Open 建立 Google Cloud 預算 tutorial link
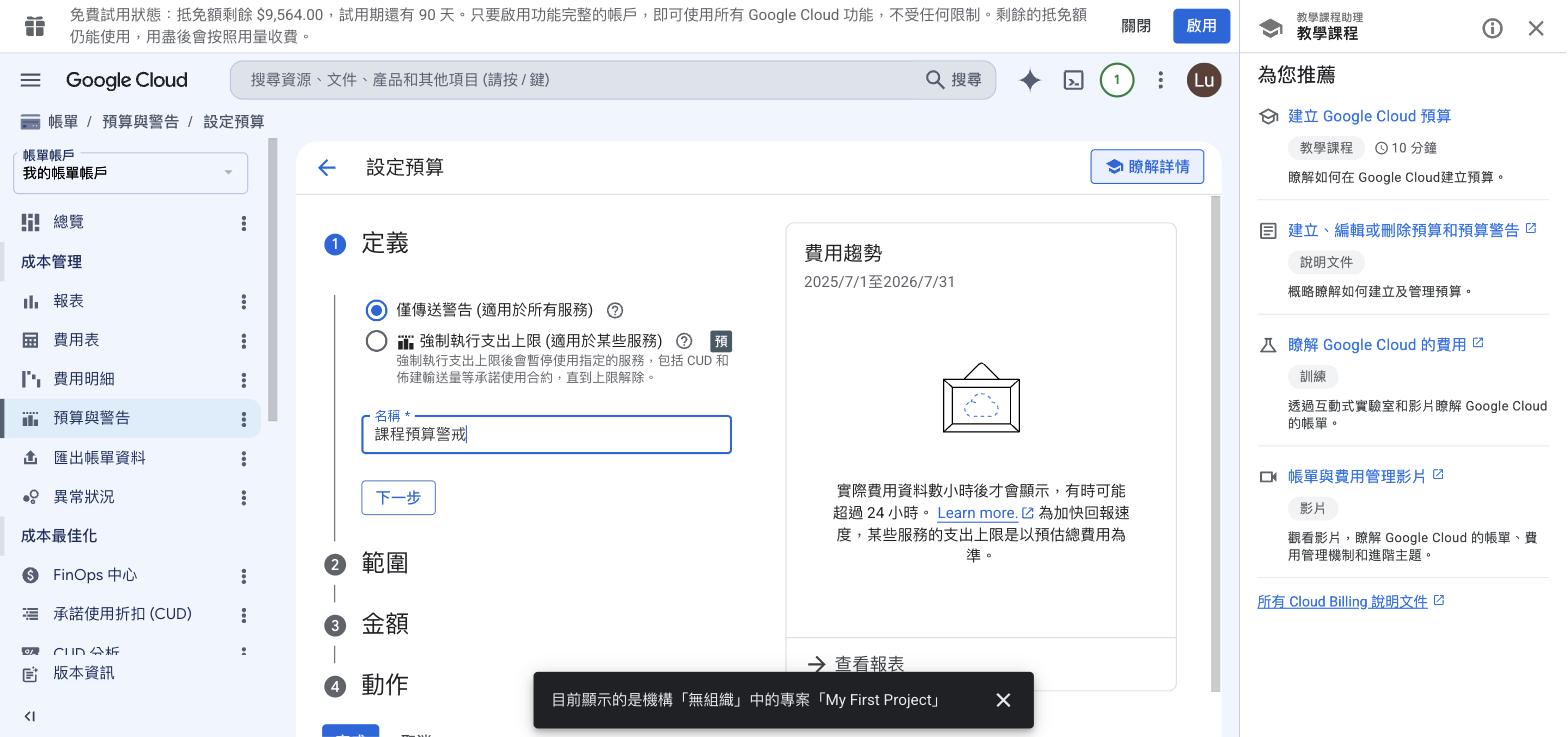This screenshot has height=737, width=1568. (x=1369, y=116)
